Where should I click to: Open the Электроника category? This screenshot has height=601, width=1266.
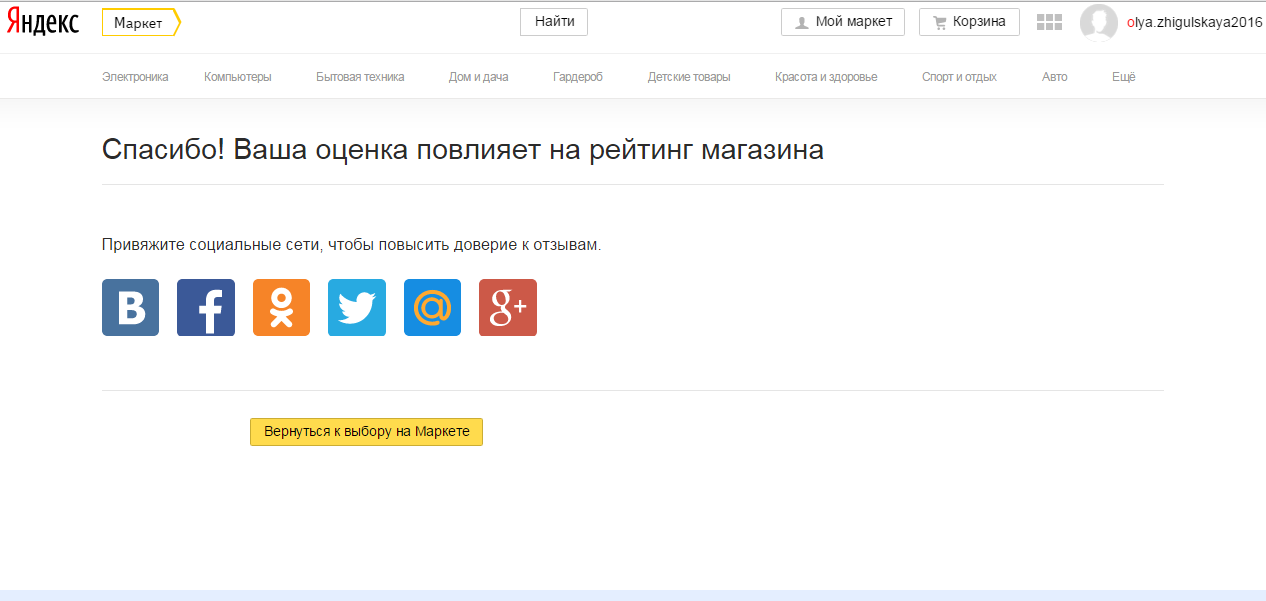point(135,77)
